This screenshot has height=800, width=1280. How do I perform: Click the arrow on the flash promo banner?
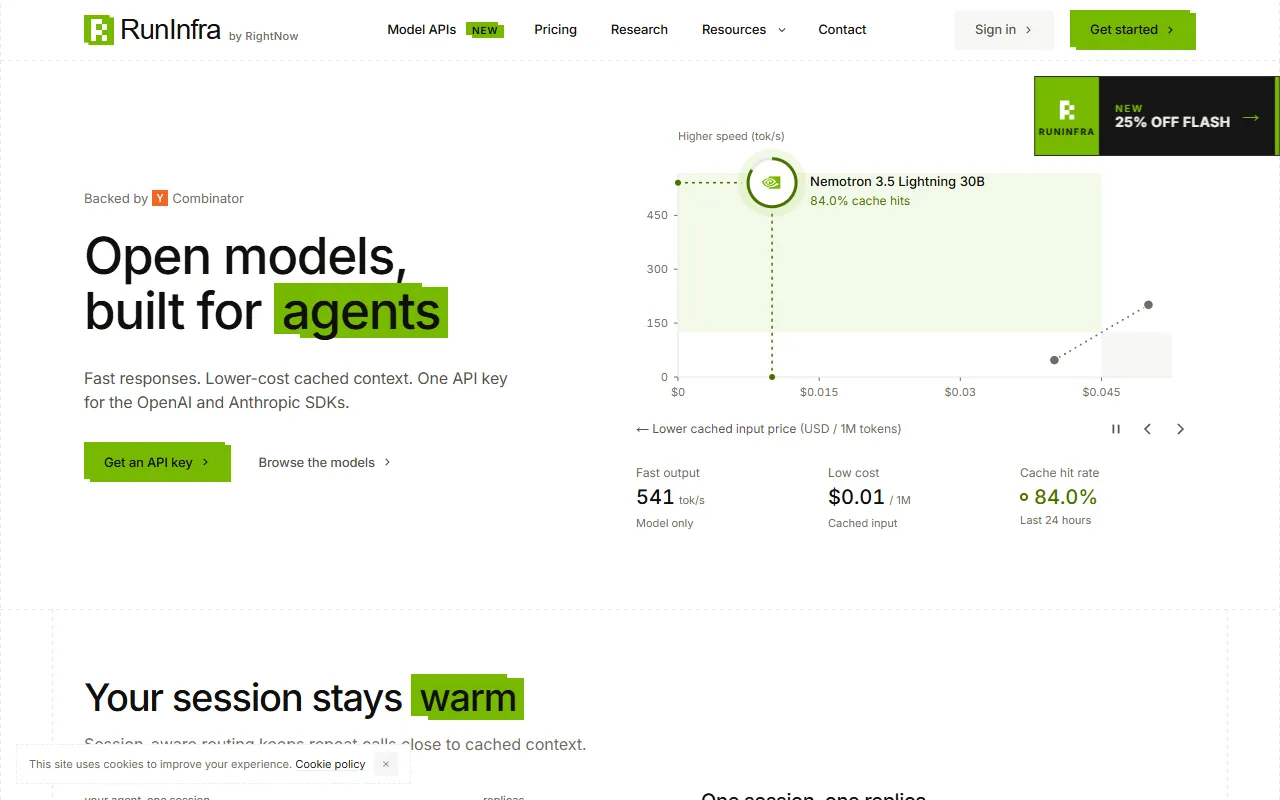(1251, 118)
